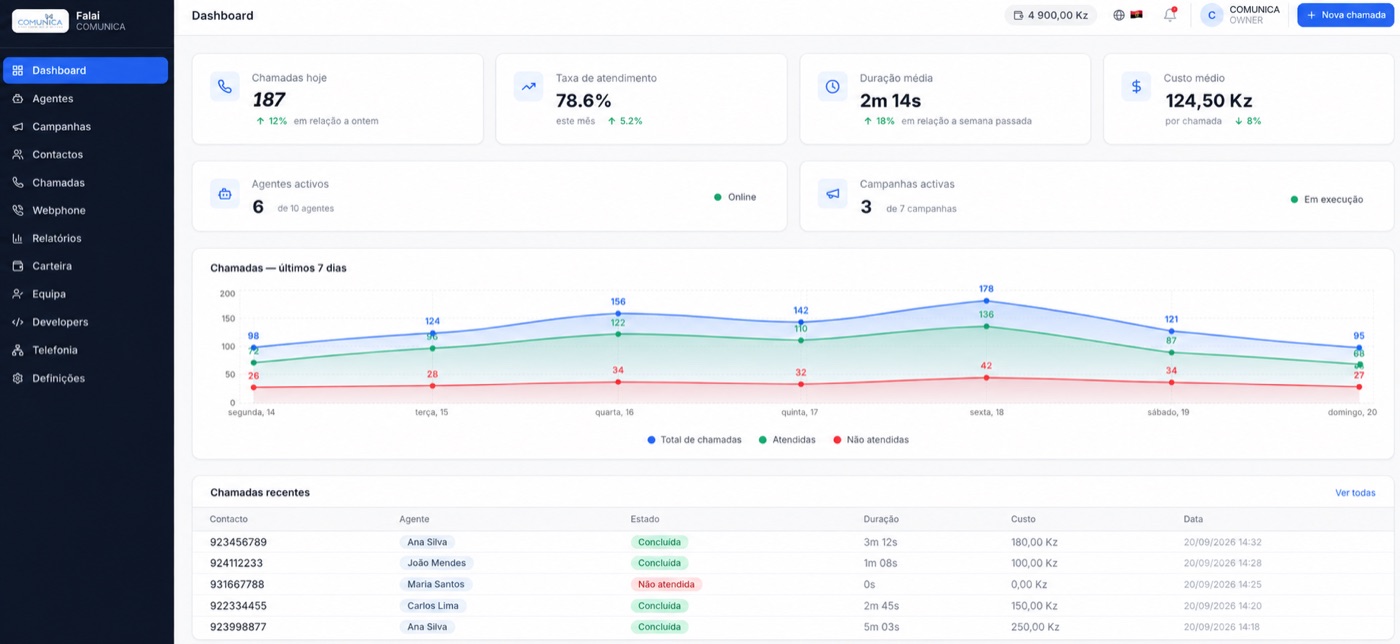Click the Data column header
This screenshot has width=1400, height=644.
pos(1193,519)
